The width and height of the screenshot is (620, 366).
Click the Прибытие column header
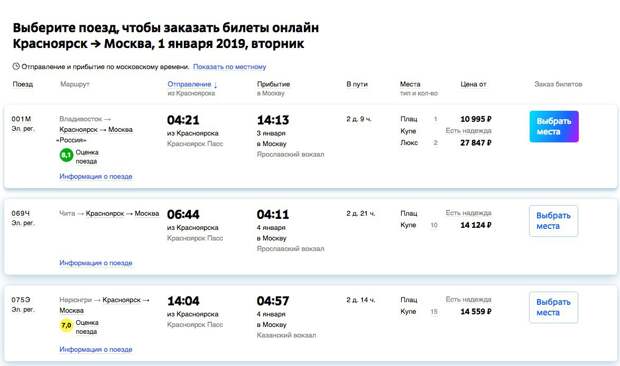tap(273, 84)
